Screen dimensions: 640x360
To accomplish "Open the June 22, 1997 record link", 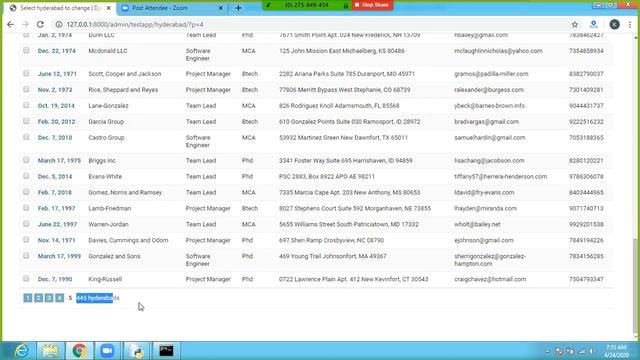I will click(x=57, y=224).
